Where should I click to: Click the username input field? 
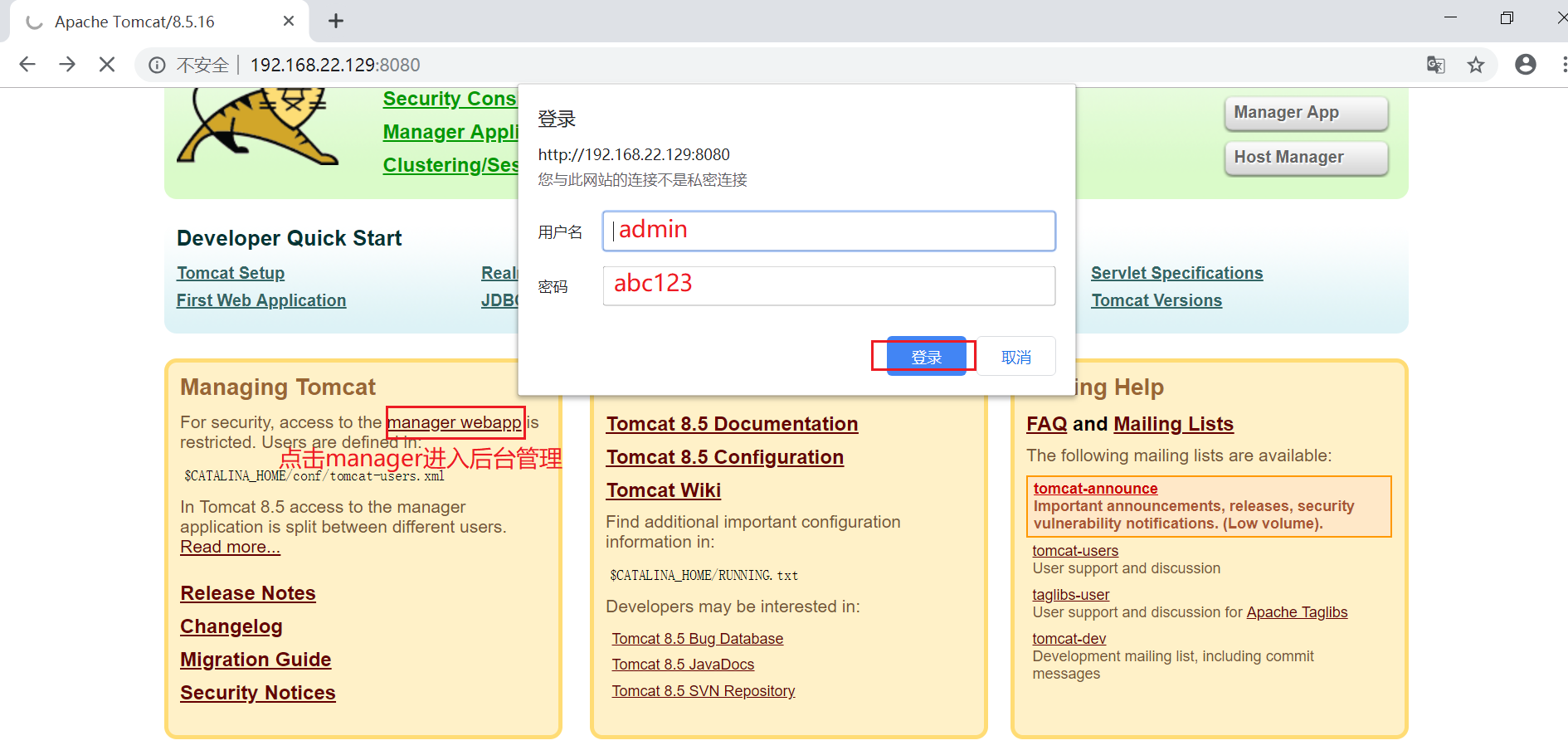pyautogui.click(x=829, y=231)
